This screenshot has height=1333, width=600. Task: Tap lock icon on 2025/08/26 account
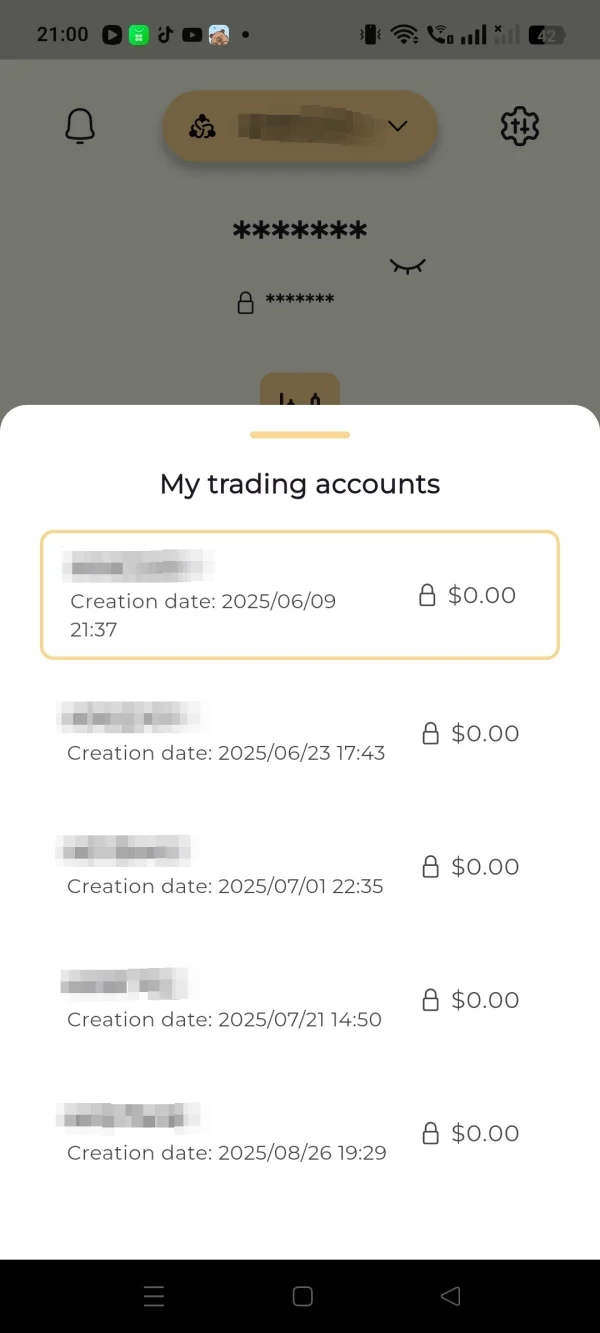[x=431, y=1134]
